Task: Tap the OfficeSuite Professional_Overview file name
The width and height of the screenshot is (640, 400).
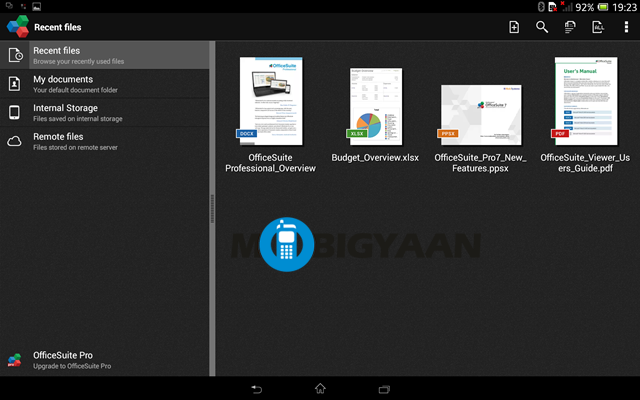Action: tap(270, 163)
